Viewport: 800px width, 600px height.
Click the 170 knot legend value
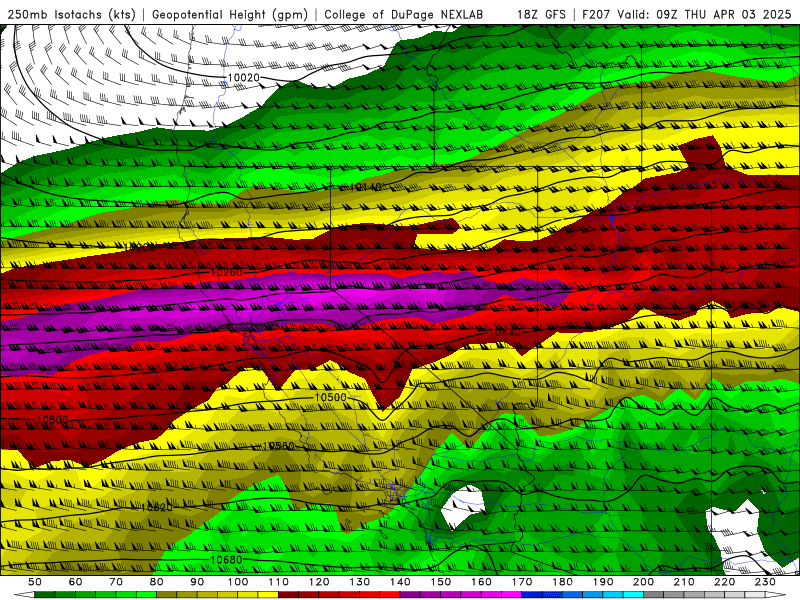coord(522,582)
